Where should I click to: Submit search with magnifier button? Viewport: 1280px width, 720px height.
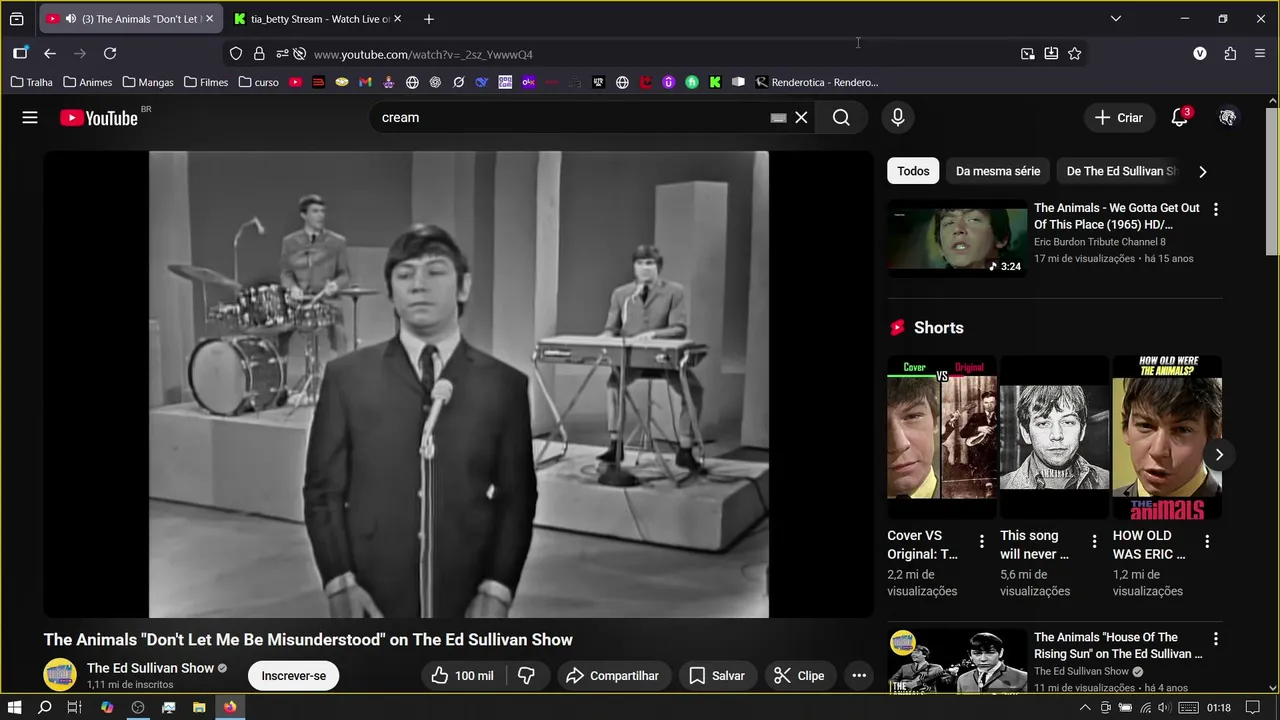pos(841,117)
